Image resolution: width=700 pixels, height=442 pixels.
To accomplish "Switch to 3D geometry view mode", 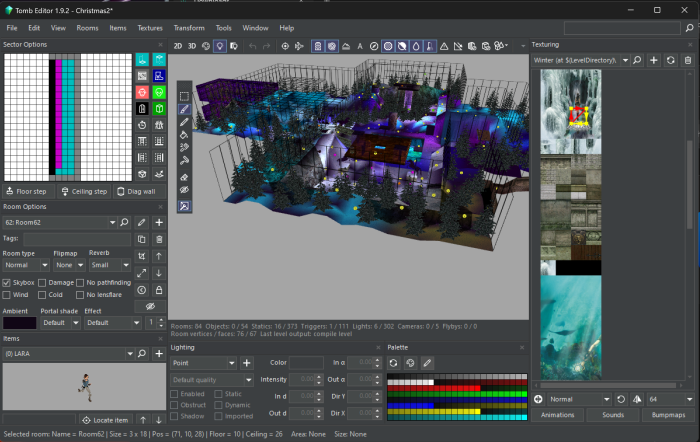I will (192, 46).
